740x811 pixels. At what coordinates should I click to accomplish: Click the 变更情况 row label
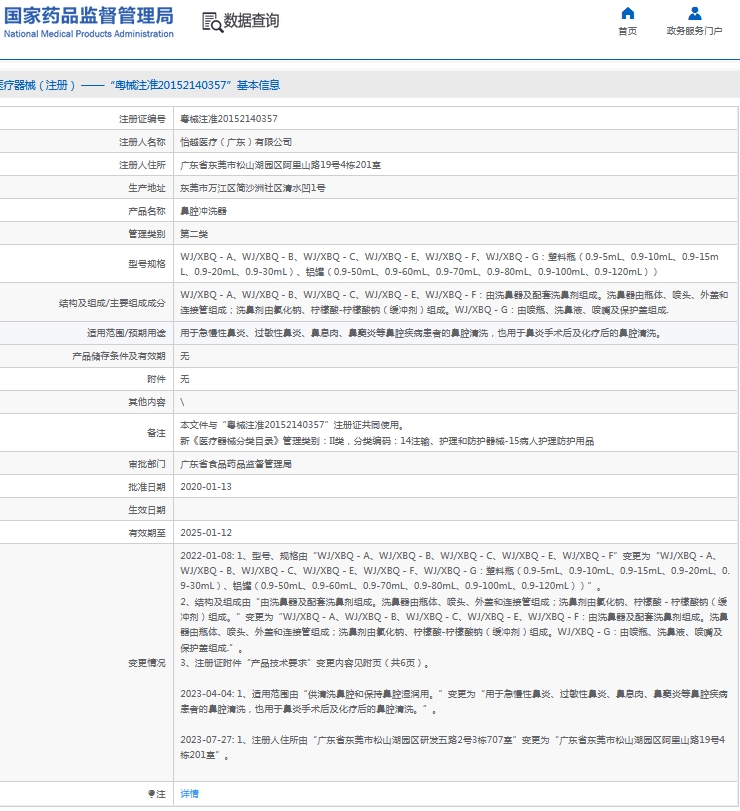click(x=147, y=663)
